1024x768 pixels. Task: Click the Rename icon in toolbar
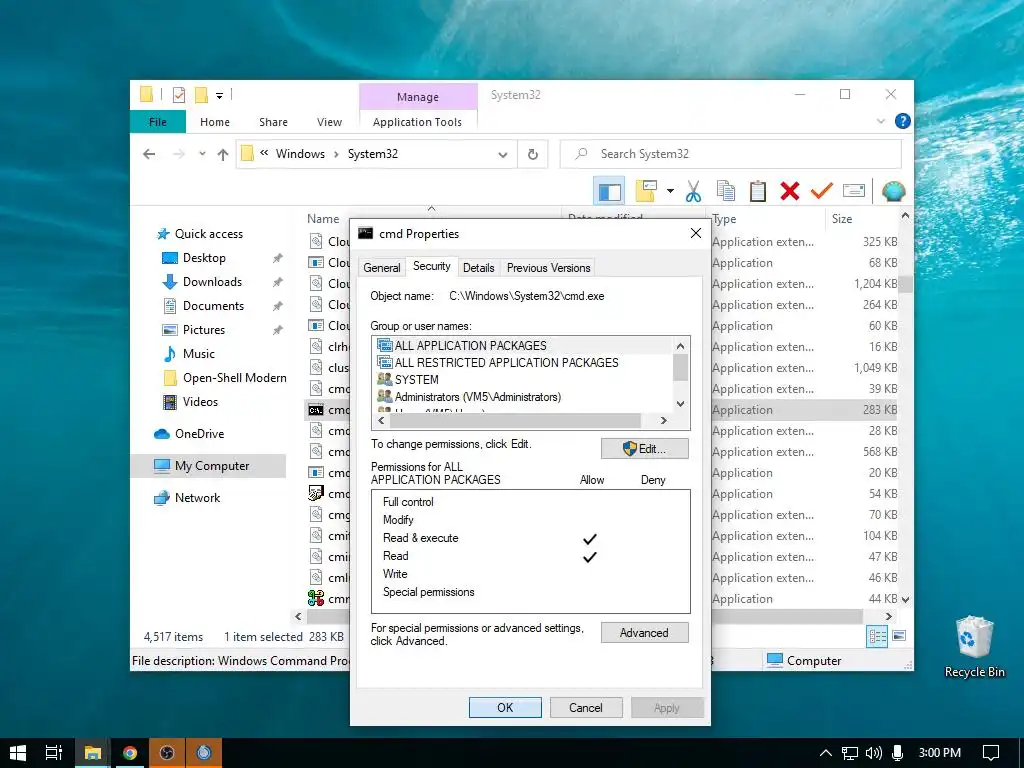854,191
